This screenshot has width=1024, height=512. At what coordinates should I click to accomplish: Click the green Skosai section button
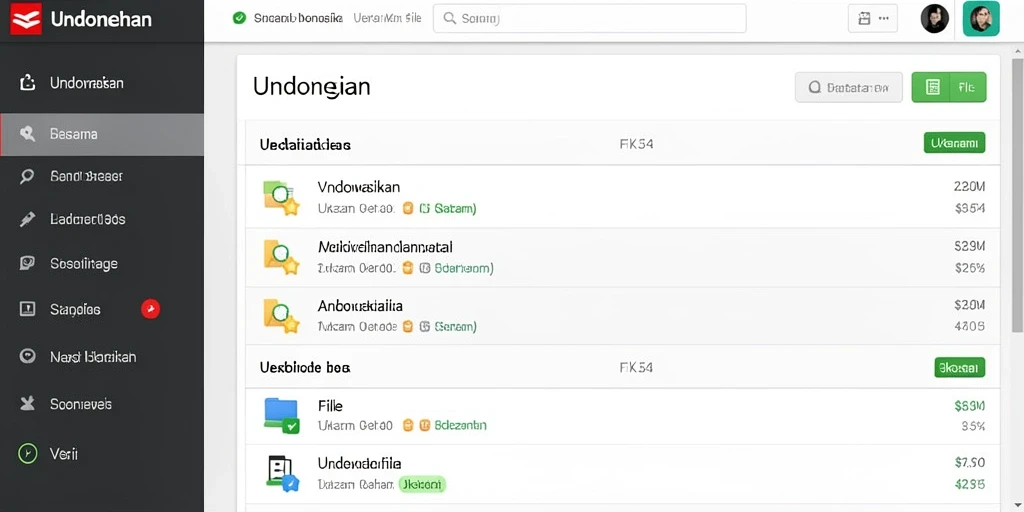click(959, 368)
